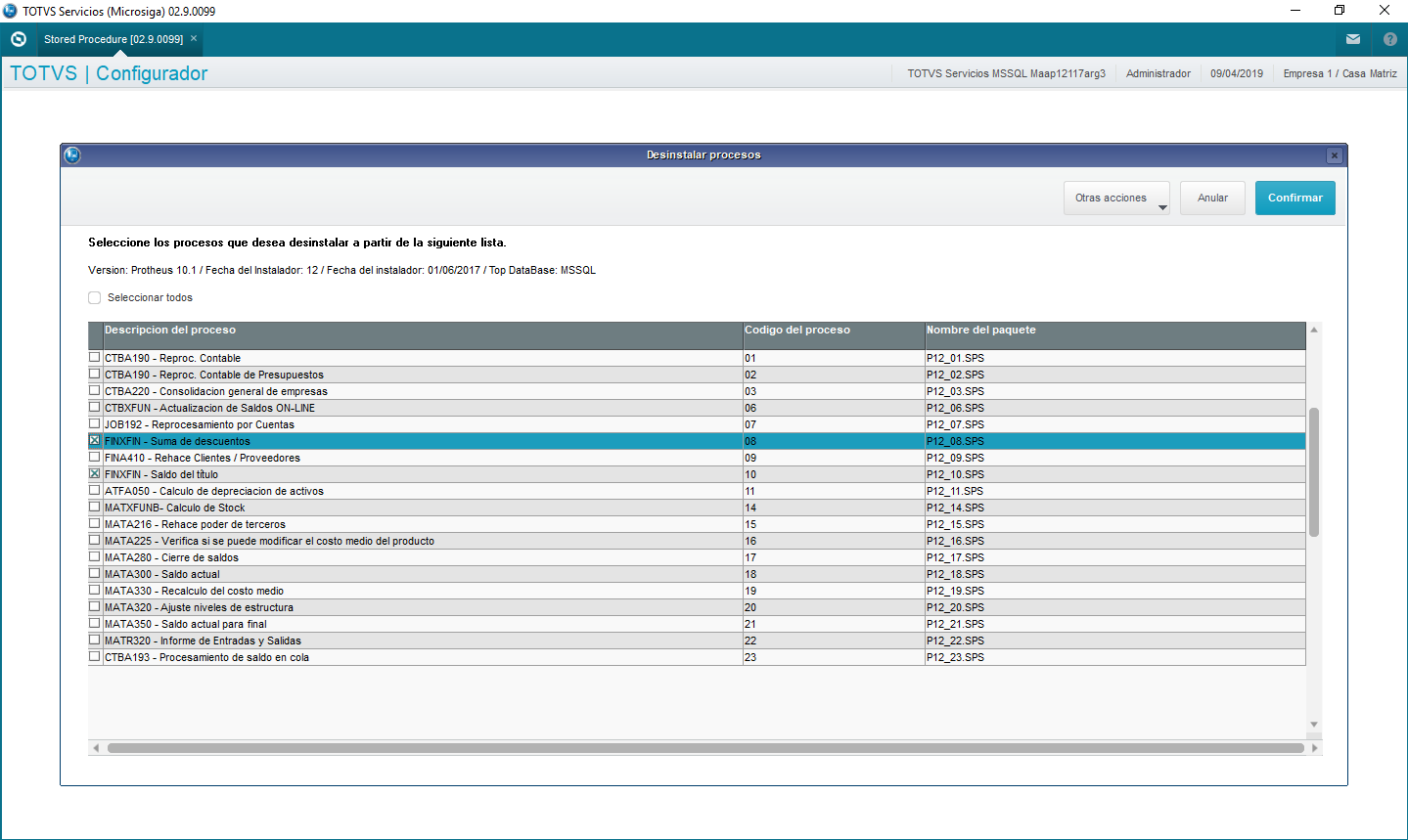Open the help question mark icon
The height and width of the screenshot is (840, 1408).
pyautogui.click(x=1390, y=39)
